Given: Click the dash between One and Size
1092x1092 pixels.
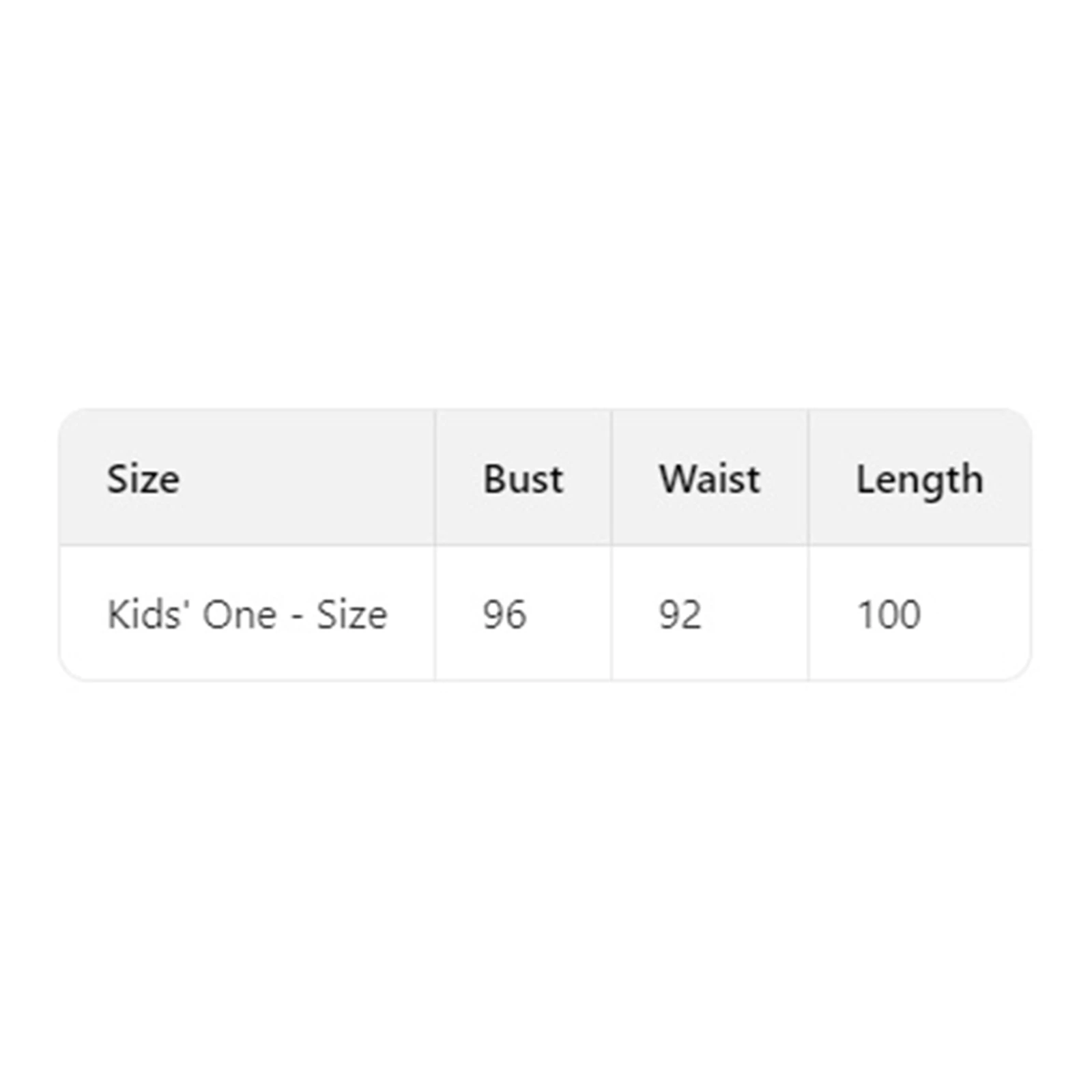Looking at the screenshot, I should coord(297,617).
